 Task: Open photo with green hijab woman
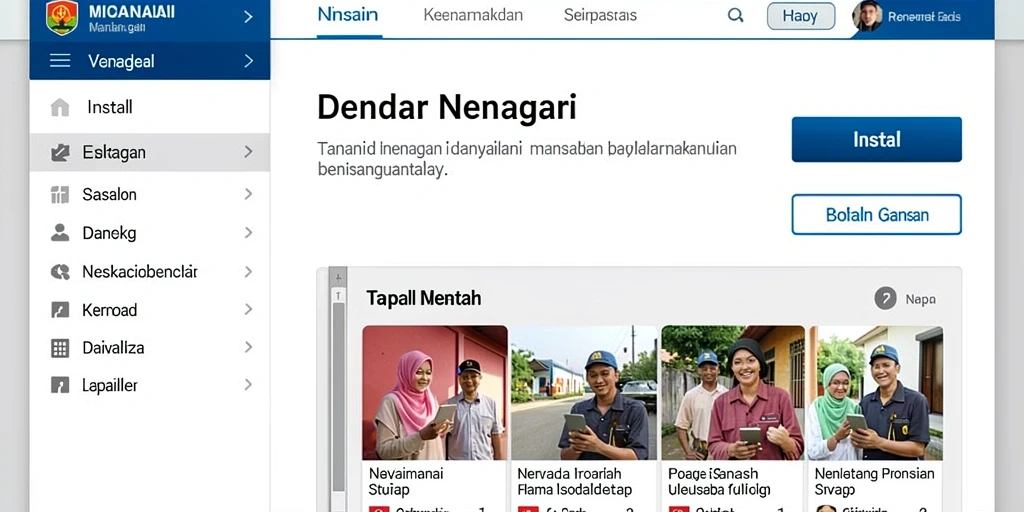click(x=876, y=393)
